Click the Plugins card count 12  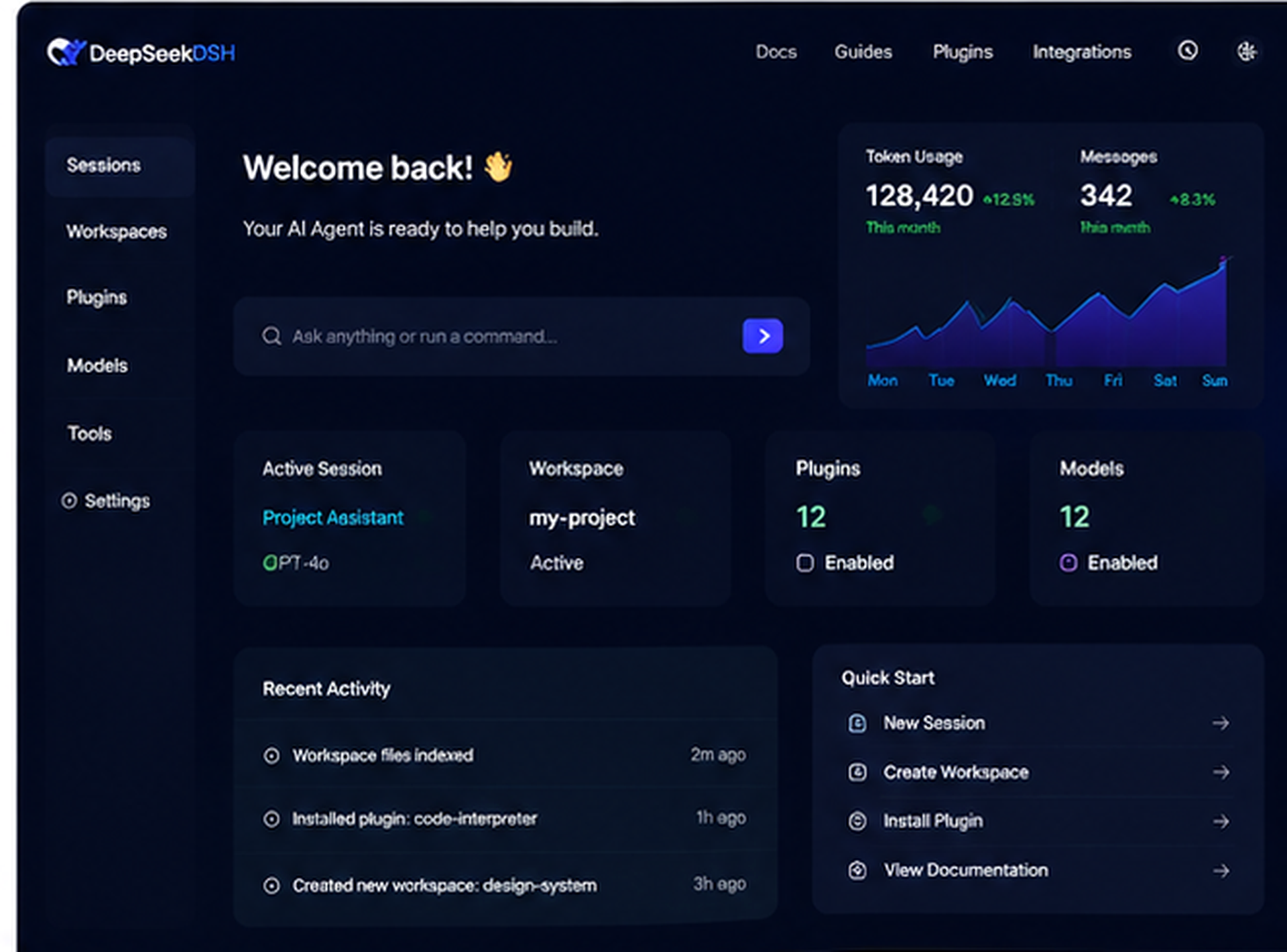pos(810,518)
